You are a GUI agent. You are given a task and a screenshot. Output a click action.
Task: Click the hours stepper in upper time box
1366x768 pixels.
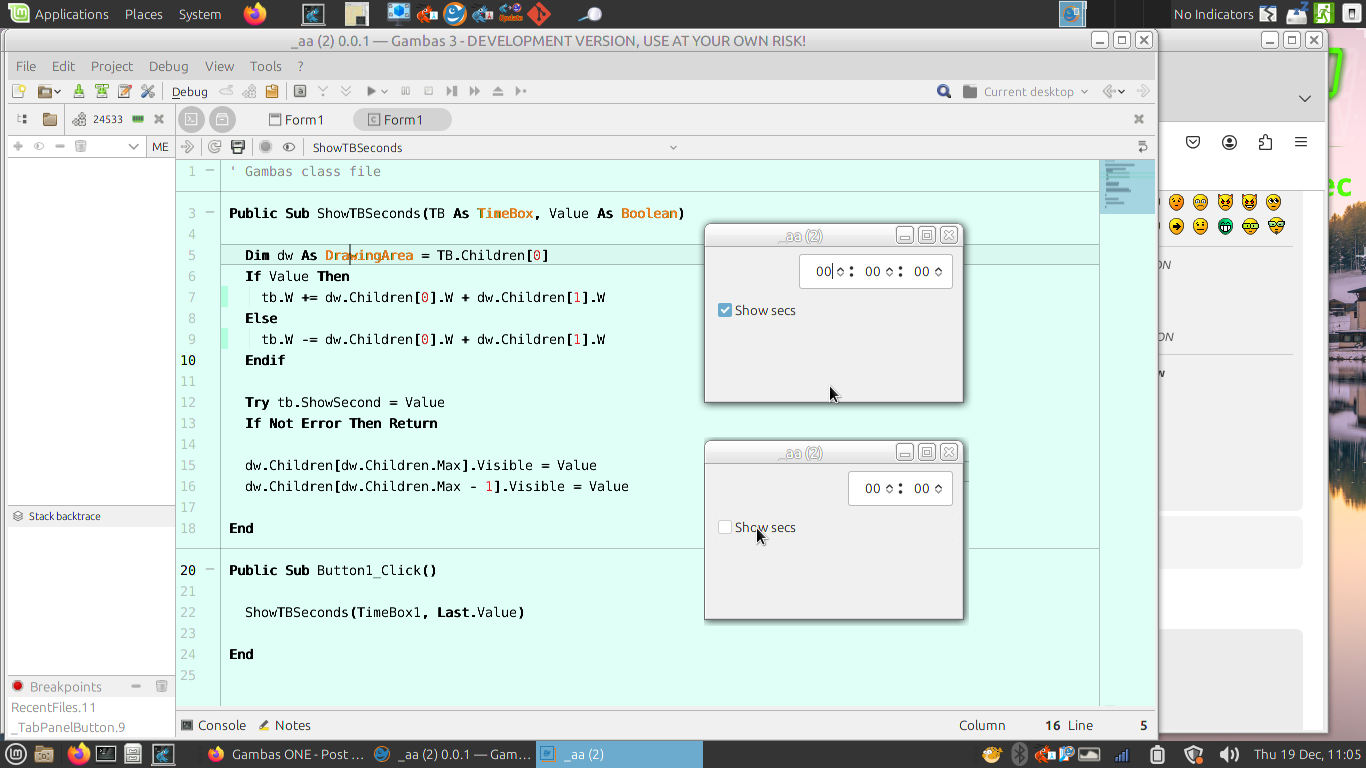pos(840,272)
